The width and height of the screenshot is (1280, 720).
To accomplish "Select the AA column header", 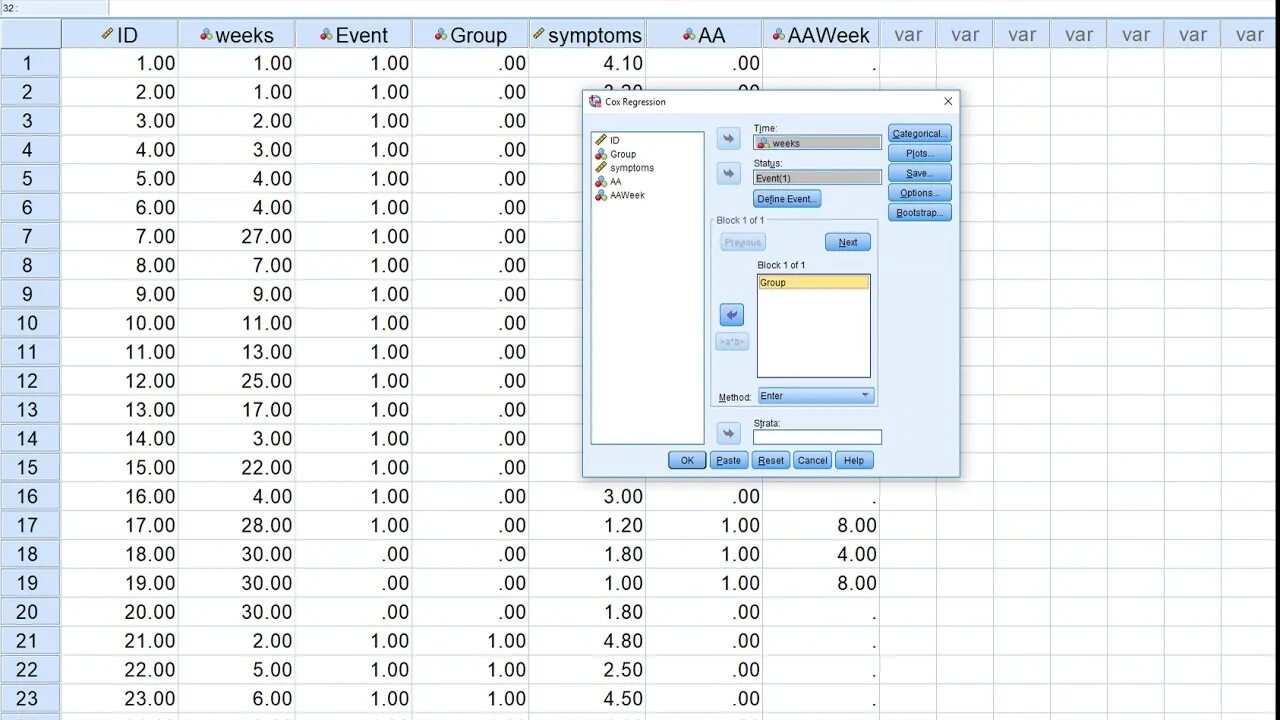I will point(705,35).
